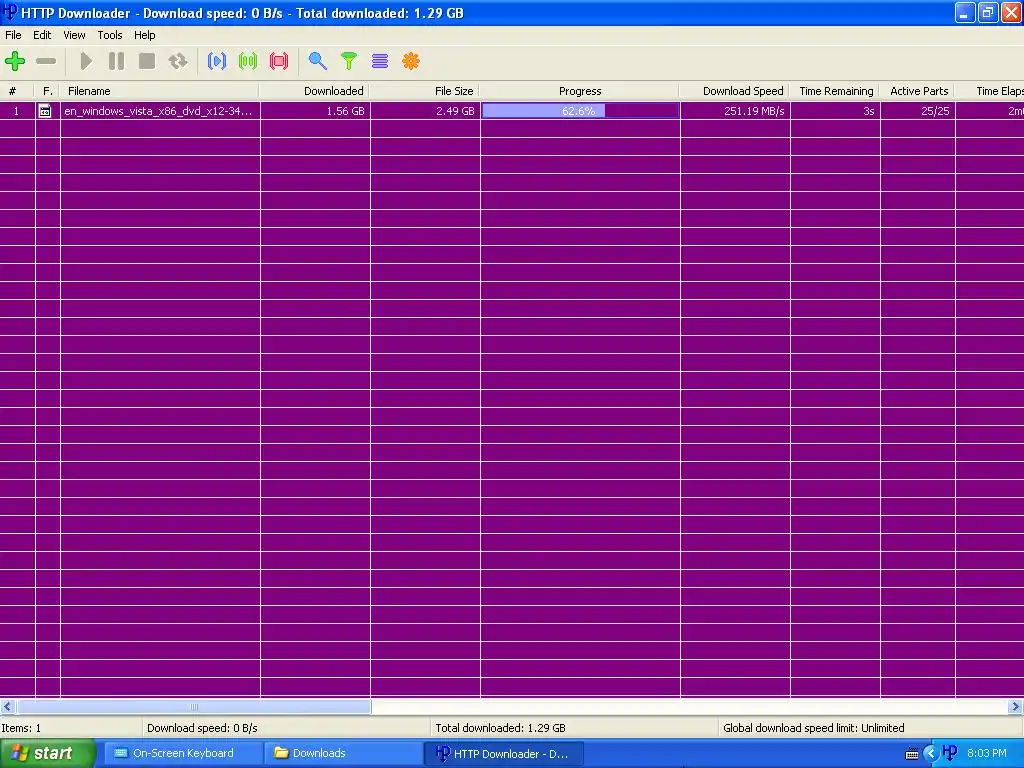Open the Edit menu
Viewport: 1024px width, 768px height.
(42, 35)
